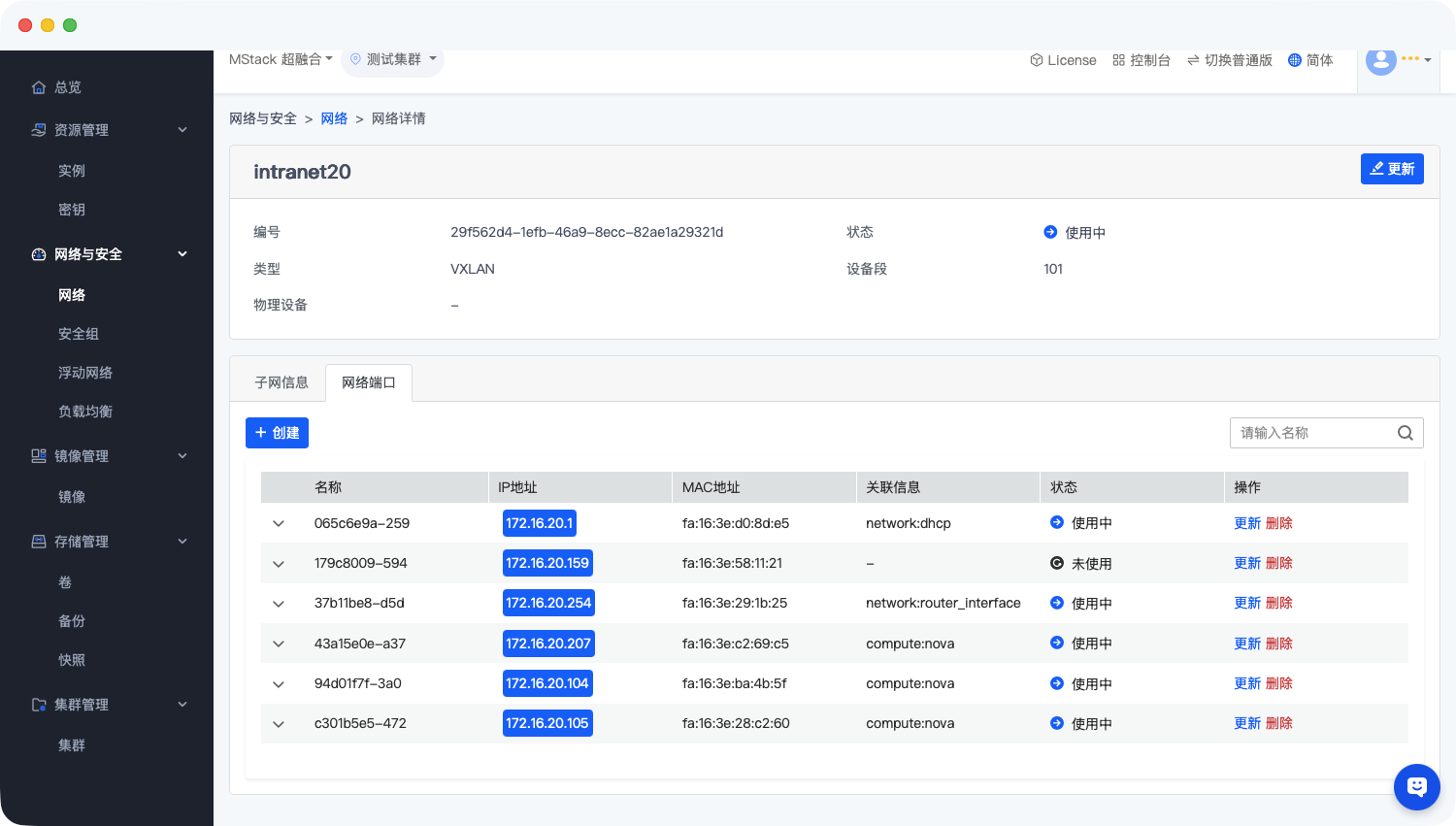Open the MStack 超融合 dropdown
This screenshot has width=1456, height=826.
tap(281, 59)
